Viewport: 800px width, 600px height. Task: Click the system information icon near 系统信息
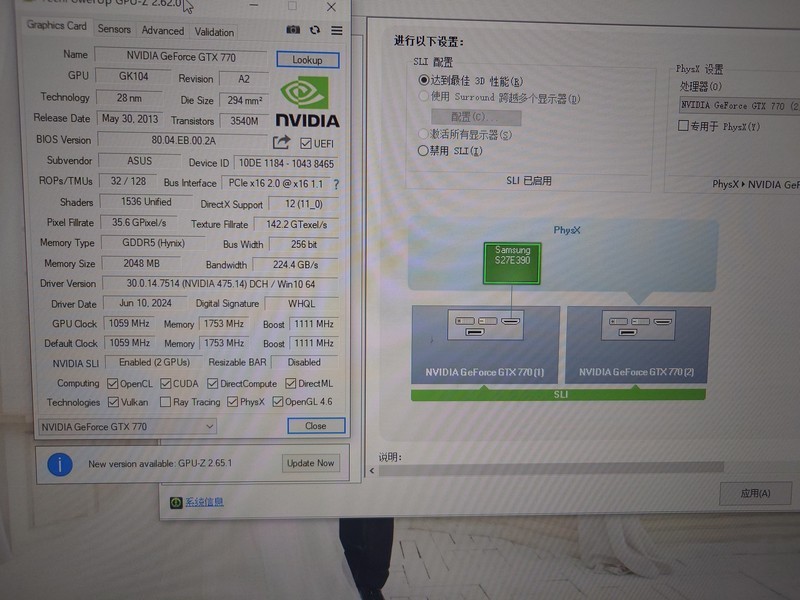coord(176,503)
